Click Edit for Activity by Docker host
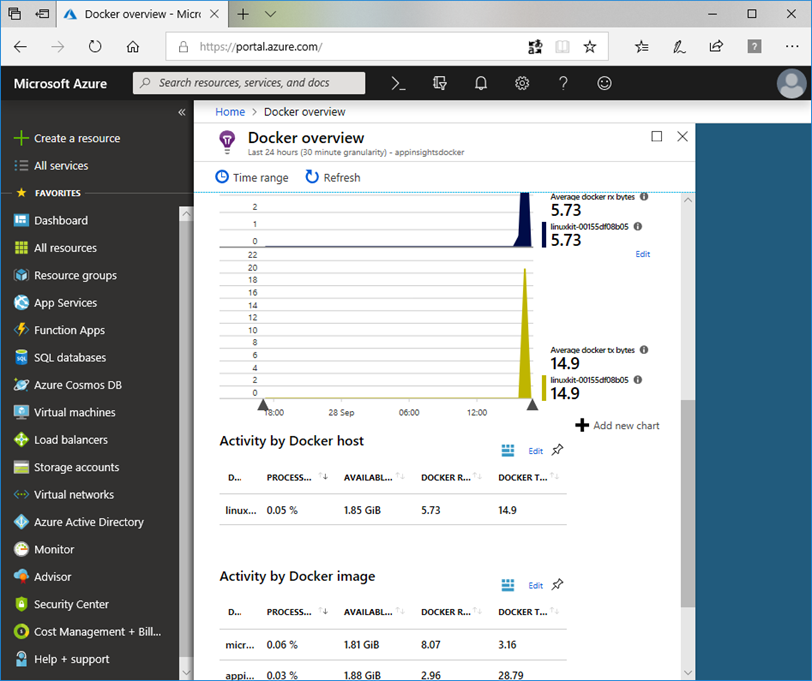Viewport: 812px width, 681px height. [535, 451]
